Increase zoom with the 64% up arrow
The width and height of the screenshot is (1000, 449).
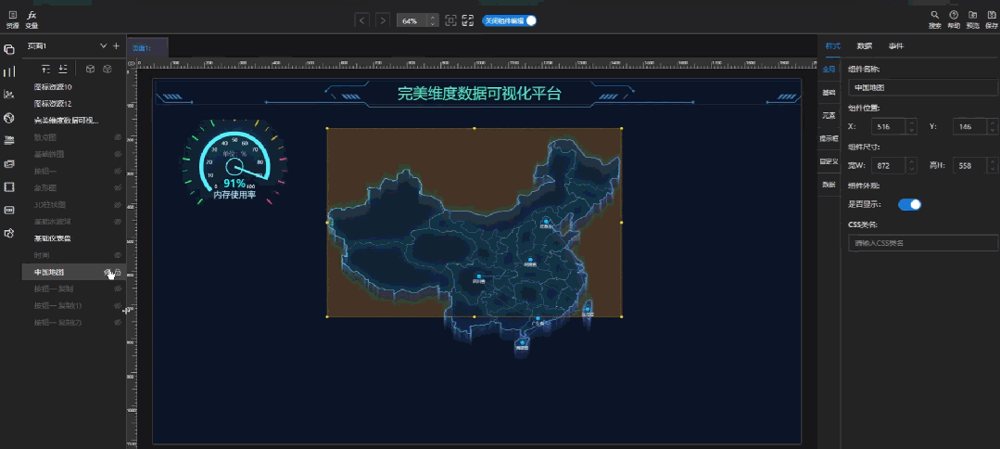click(433, 17)
